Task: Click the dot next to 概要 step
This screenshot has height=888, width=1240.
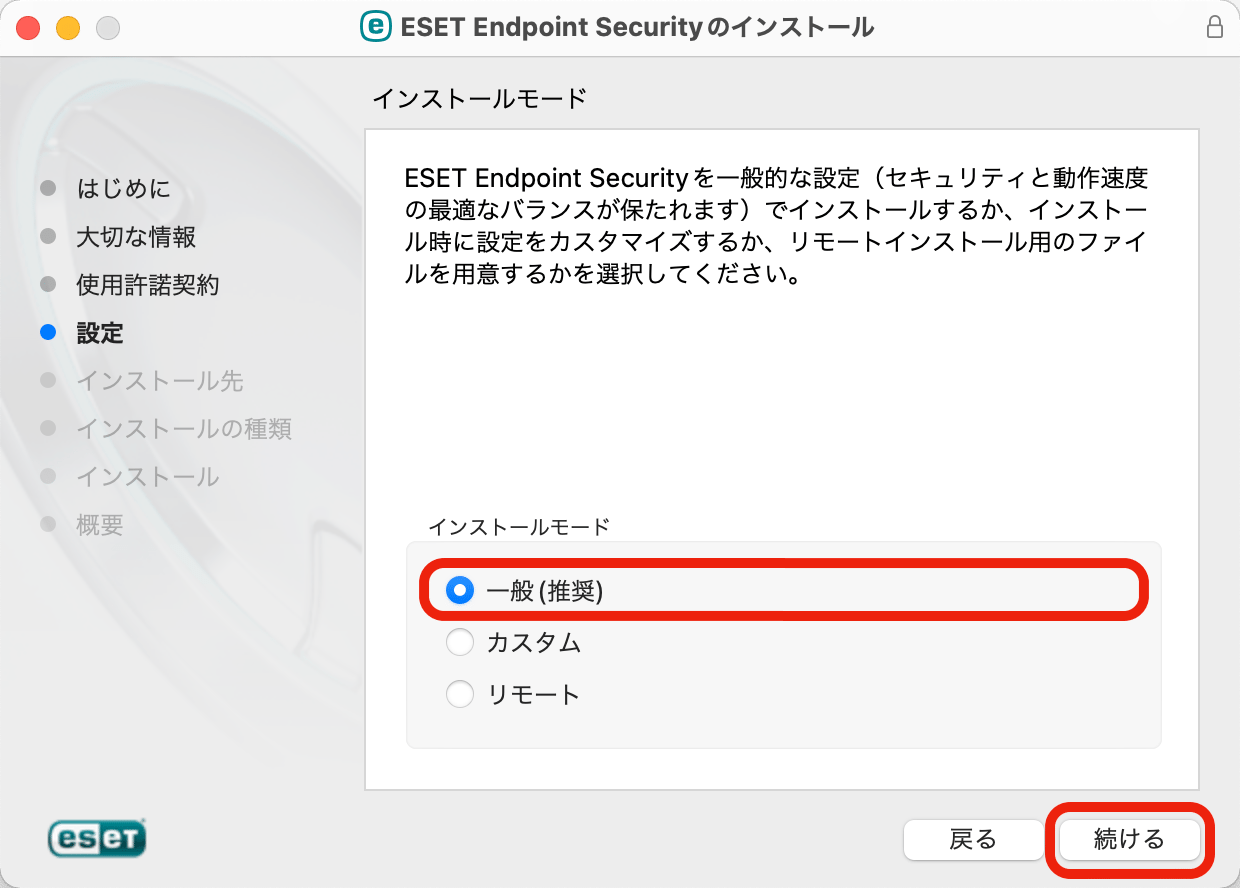Action: (48, 524)
